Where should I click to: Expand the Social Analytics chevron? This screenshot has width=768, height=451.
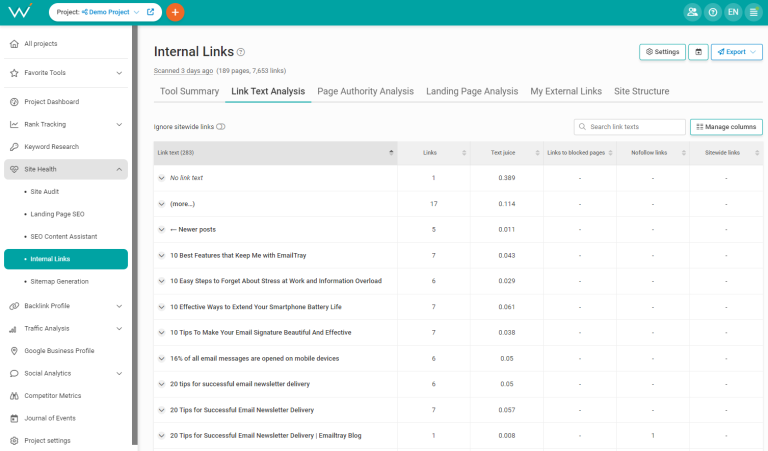(x=119, y=374)
